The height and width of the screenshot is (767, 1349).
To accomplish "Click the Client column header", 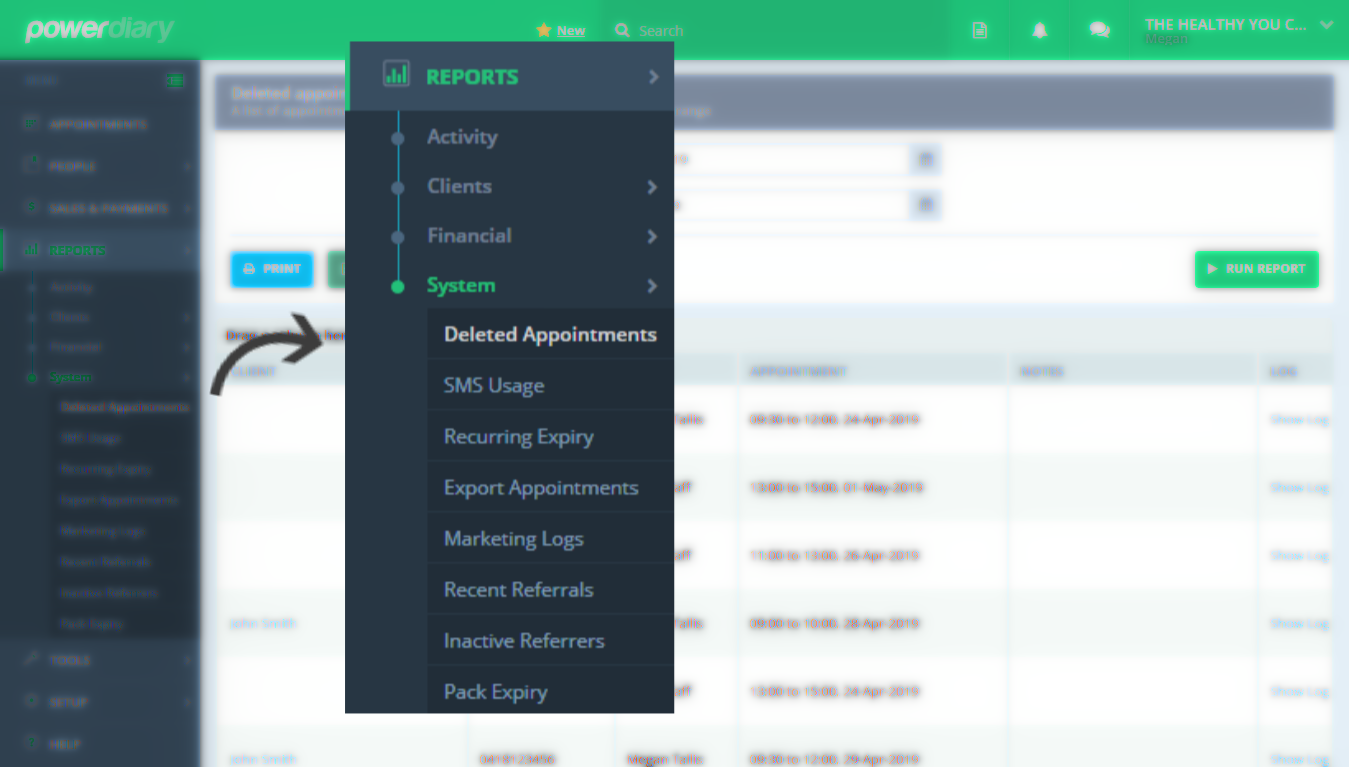I will [253, 371].
